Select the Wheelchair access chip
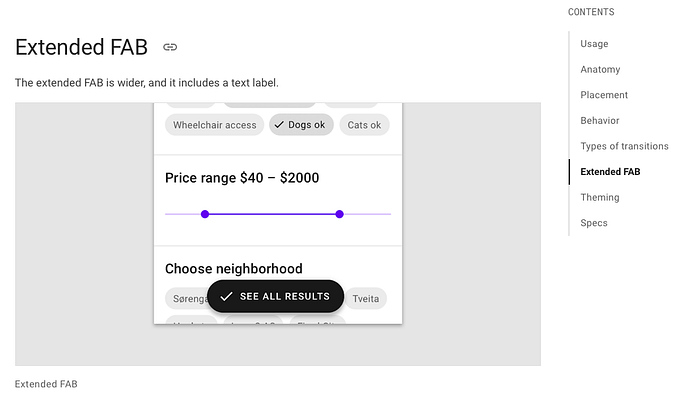Image resolution: width=700 pixels, height=395 pixels. click(x=214, y=125)
